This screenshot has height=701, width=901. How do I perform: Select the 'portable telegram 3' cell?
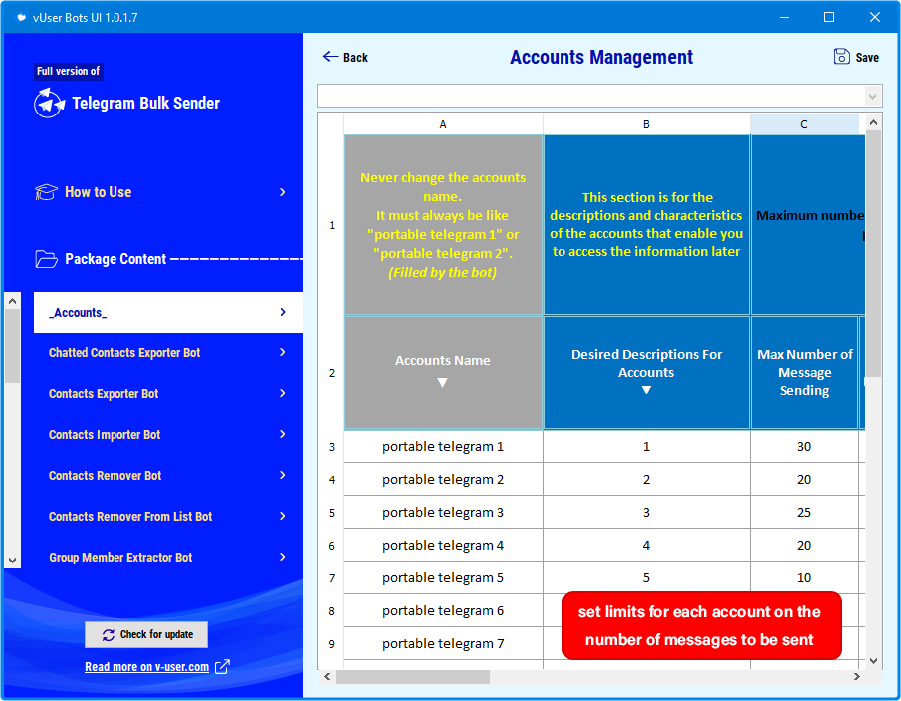coord(443,513)
